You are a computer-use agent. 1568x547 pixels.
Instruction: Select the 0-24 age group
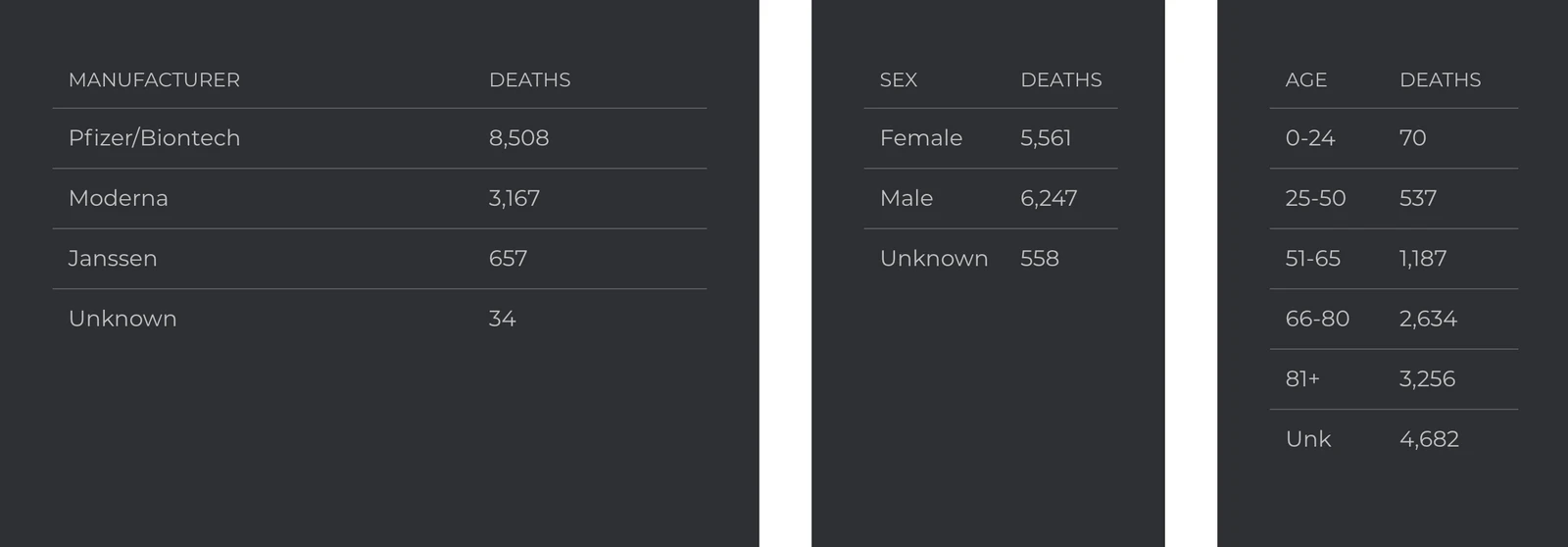pyautogui.click(x=1310, y=138)
